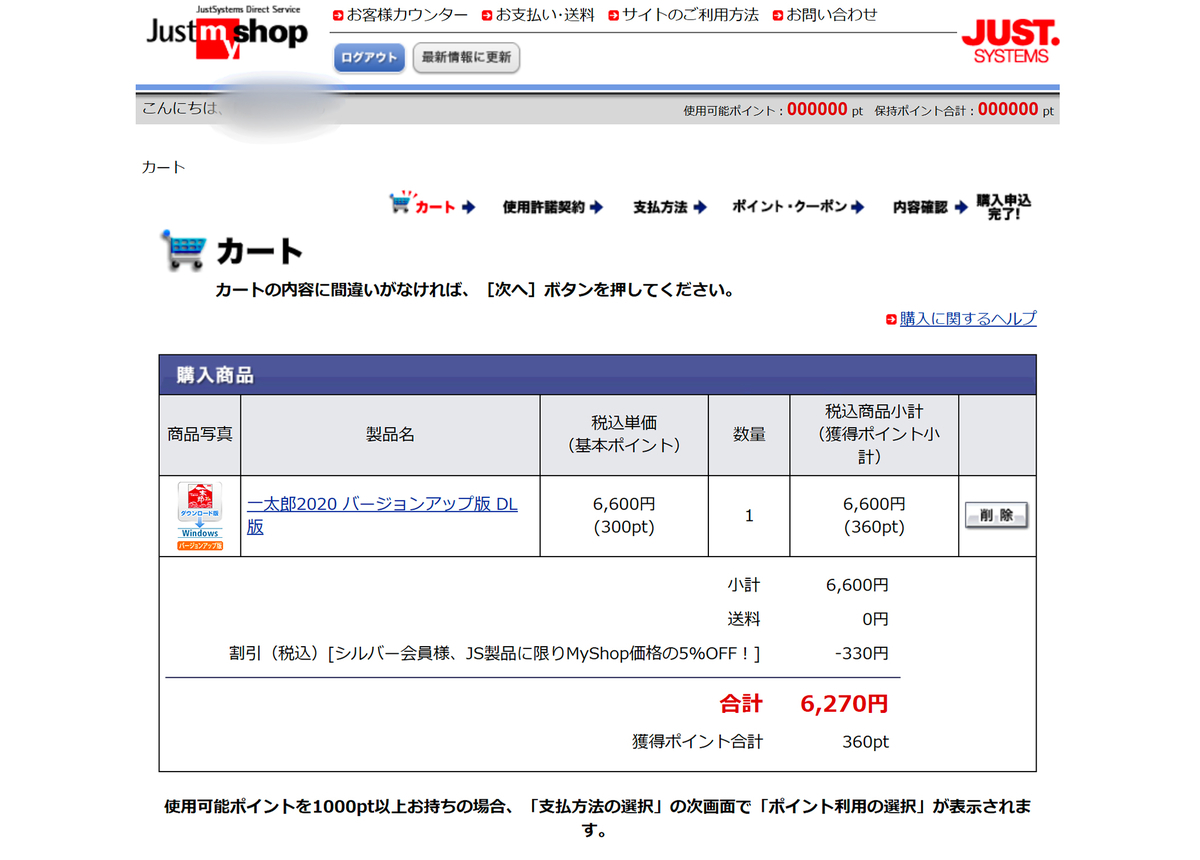Viewport: 1200px width, 860px height.
Task: Click the red arrow icon before お客様カウンター
Action: [x=339, y=16]
